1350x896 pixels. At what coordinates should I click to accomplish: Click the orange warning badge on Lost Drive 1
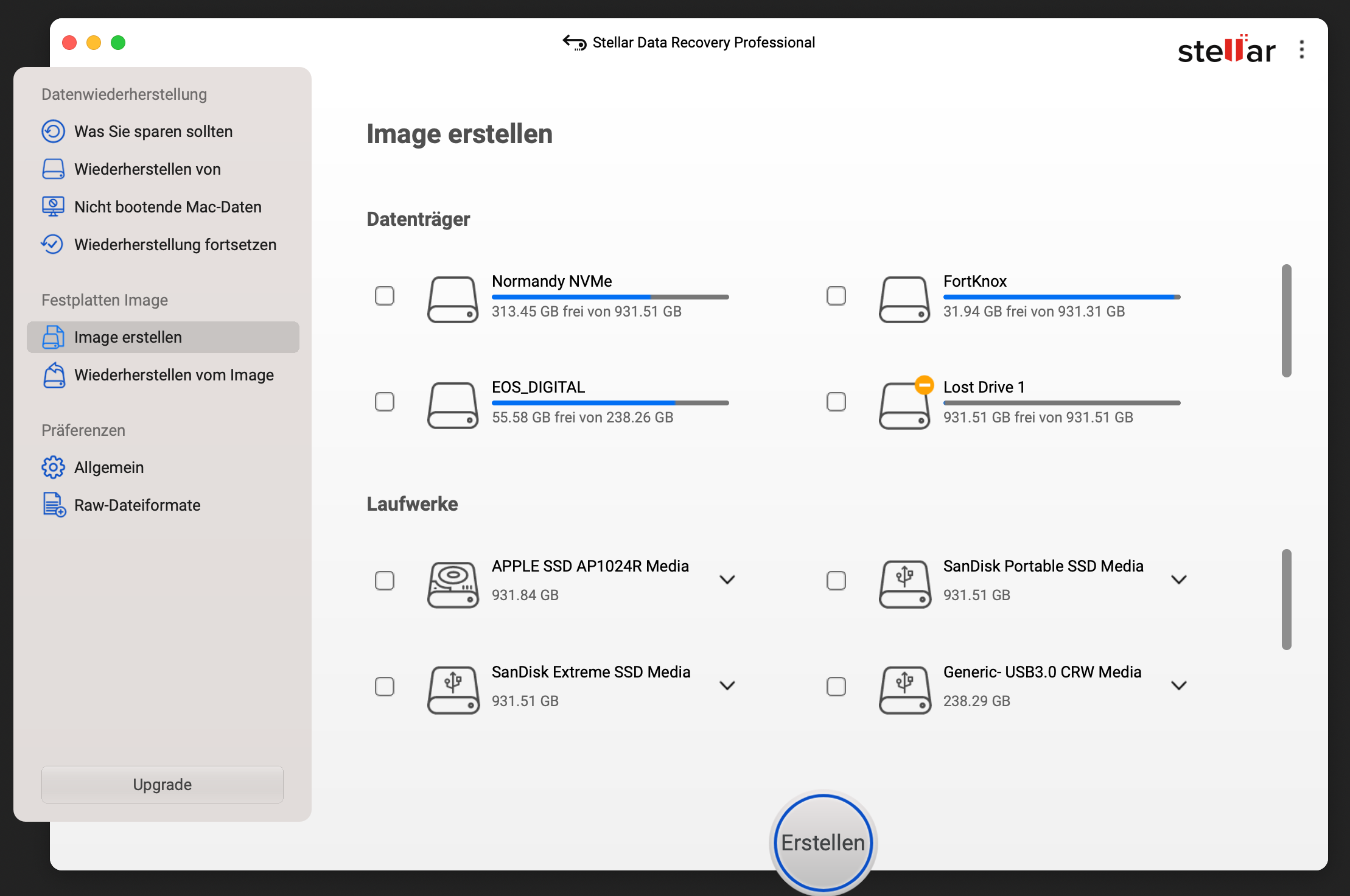click(924, 385)
